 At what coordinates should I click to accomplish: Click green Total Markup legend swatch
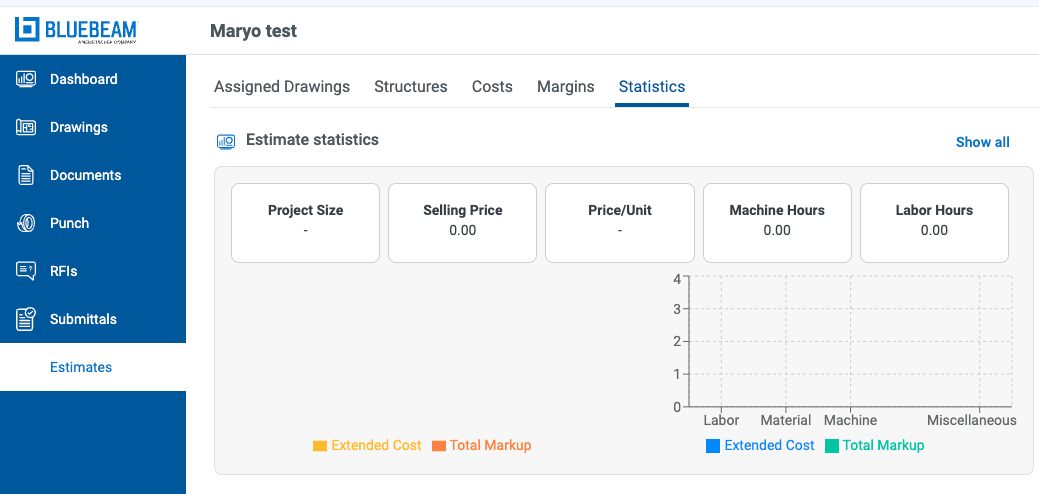coord(831,446)
